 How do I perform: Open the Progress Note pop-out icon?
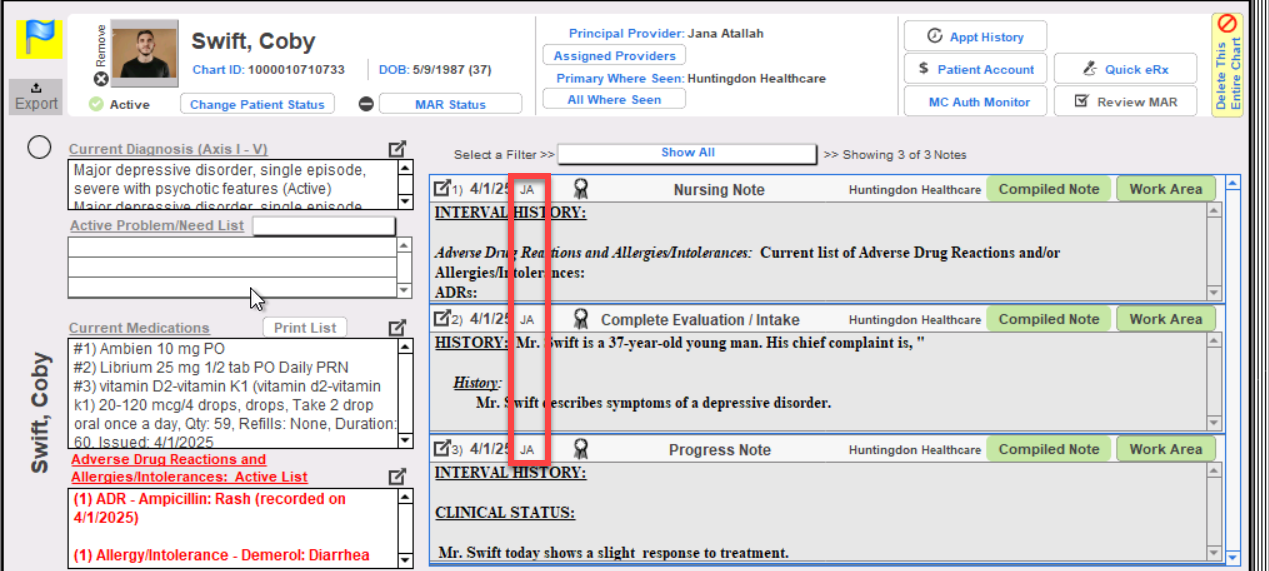pyautogui.click(x=441, y=449)
